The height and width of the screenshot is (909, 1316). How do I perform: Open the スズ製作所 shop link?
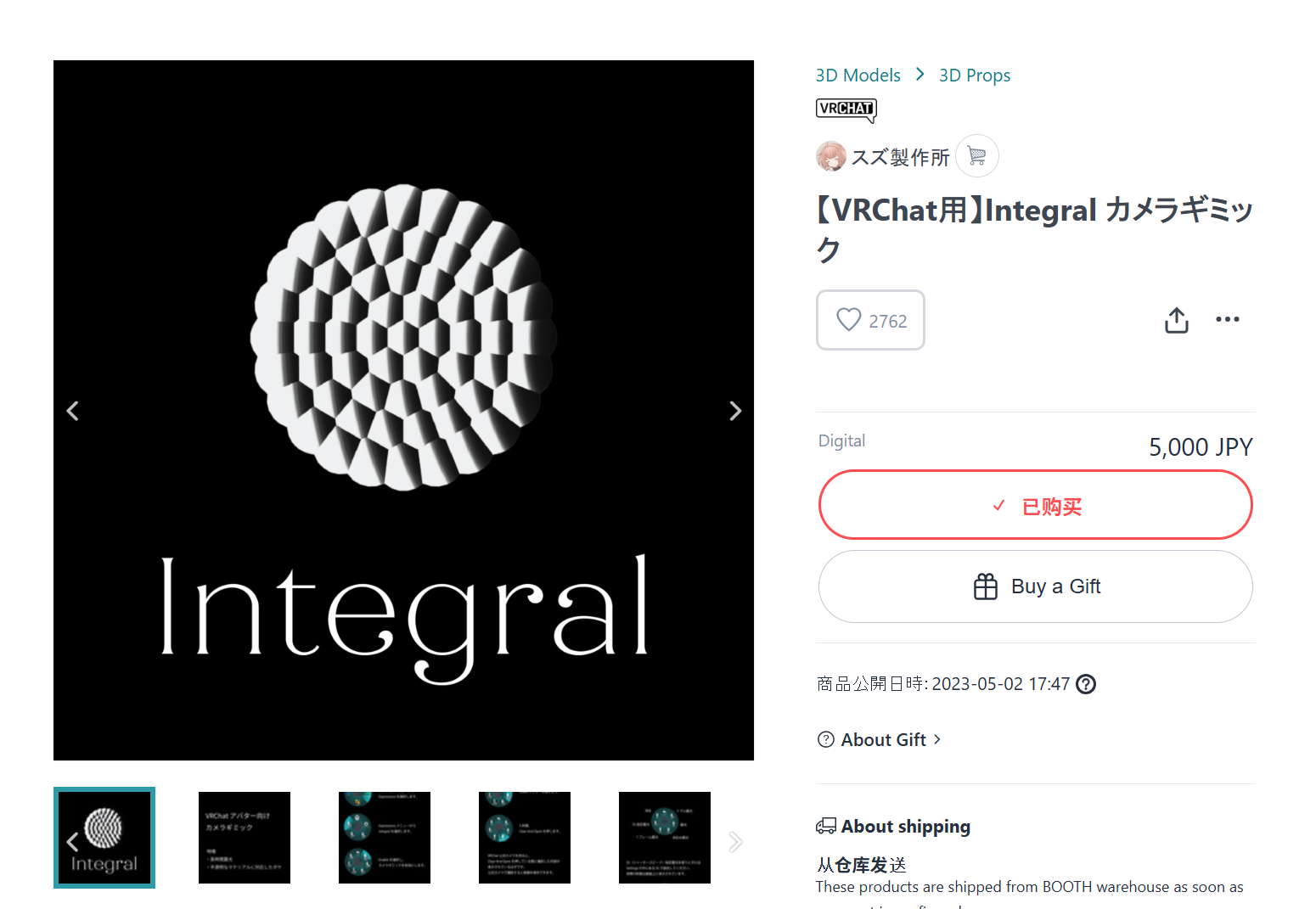900,157
